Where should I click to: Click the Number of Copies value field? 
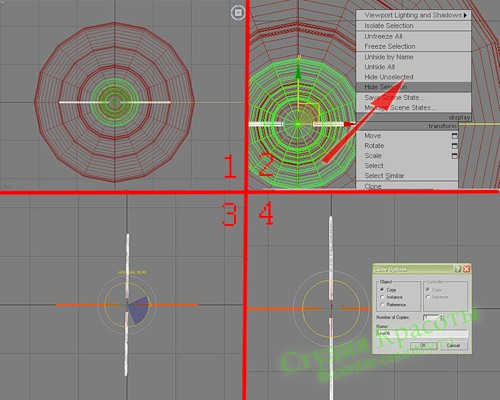pyautogui.click(x=431, y=318)
